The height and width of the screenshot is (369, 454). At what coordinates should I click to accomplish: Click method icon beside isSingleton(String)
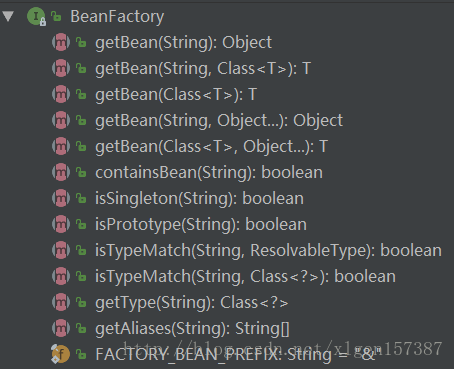(61, 198)
